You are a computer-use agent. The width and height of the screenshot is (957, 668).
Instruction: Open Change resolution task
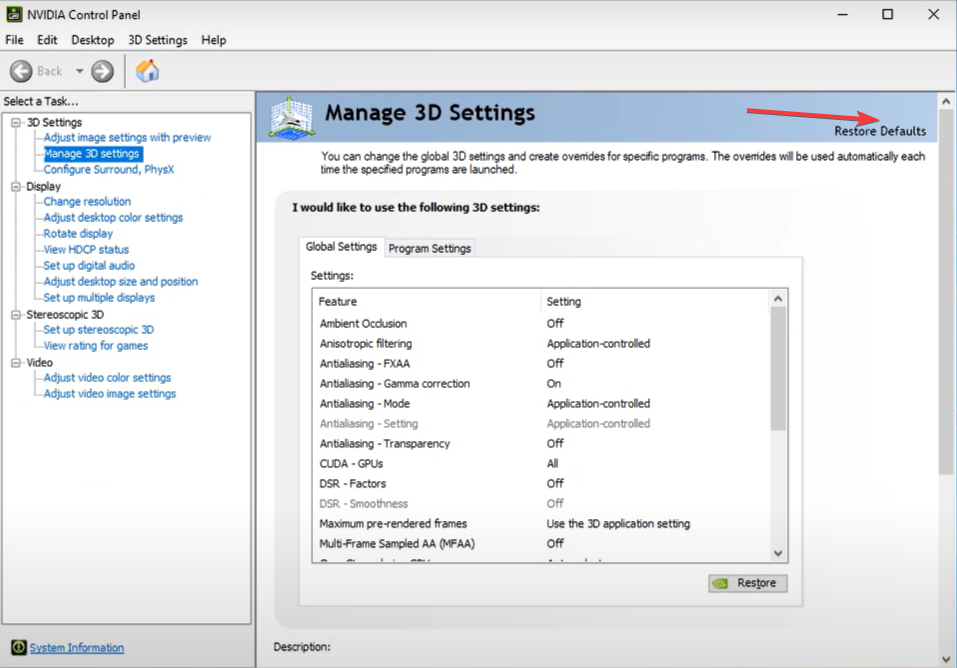point(87,201)
